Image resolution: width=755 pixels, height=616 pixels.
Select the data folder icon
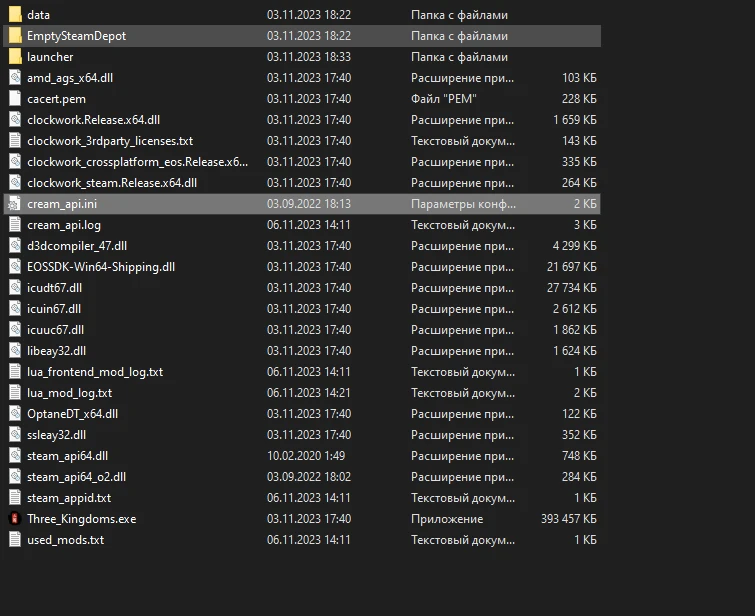tap(15, 15)
